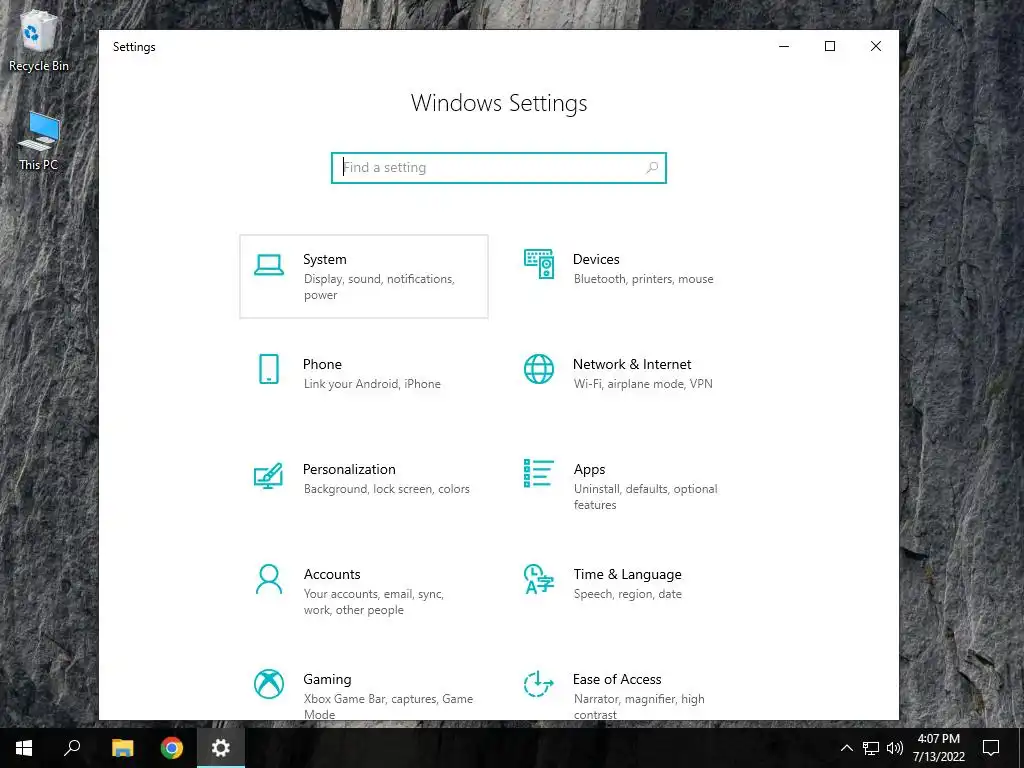This screenshot has width=1024, height=768.
Task: Select the This PC desktop icon
Action: 39,141
